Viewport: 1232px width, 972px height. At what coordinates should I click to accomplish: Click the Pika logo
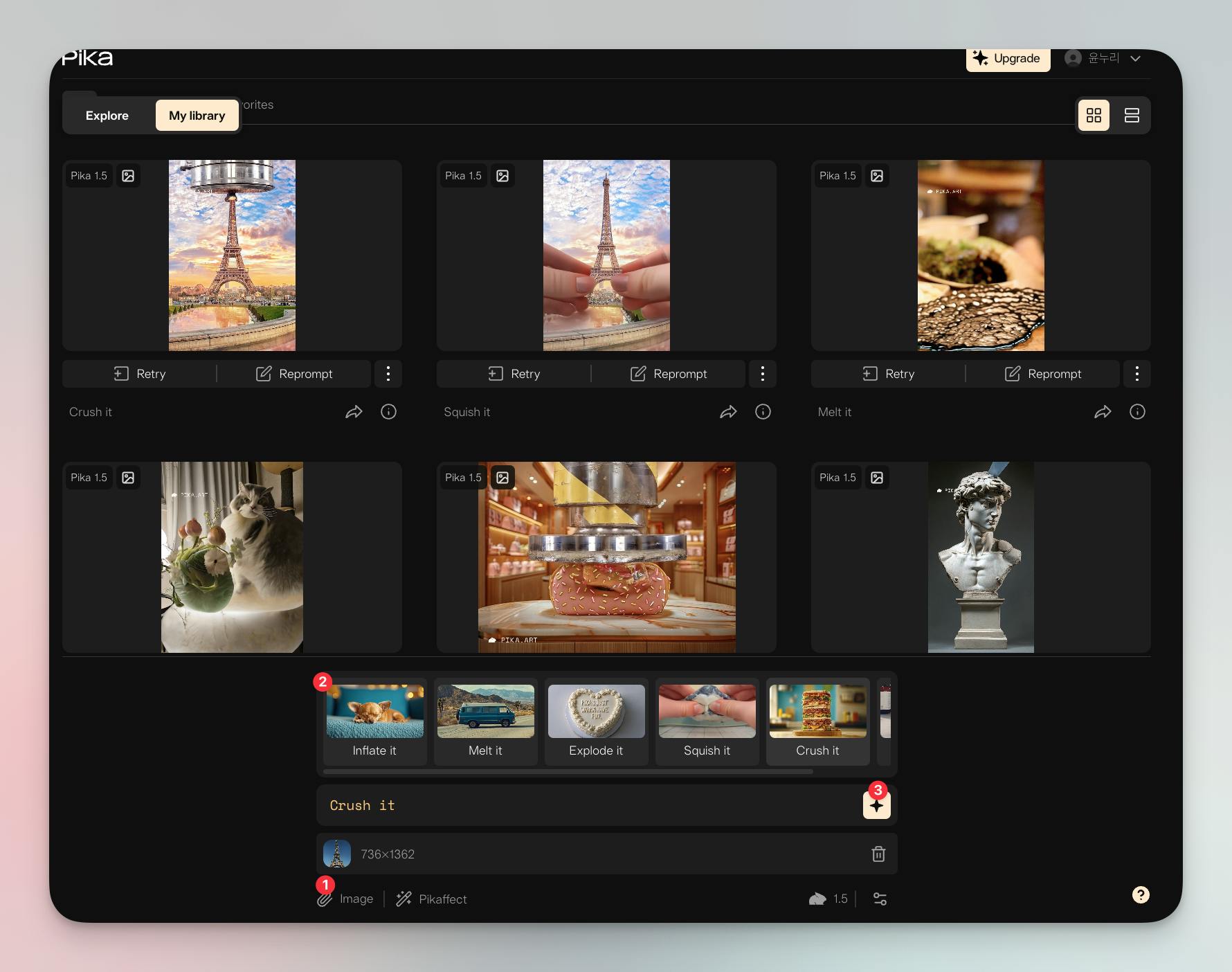[x=87, y=58]
